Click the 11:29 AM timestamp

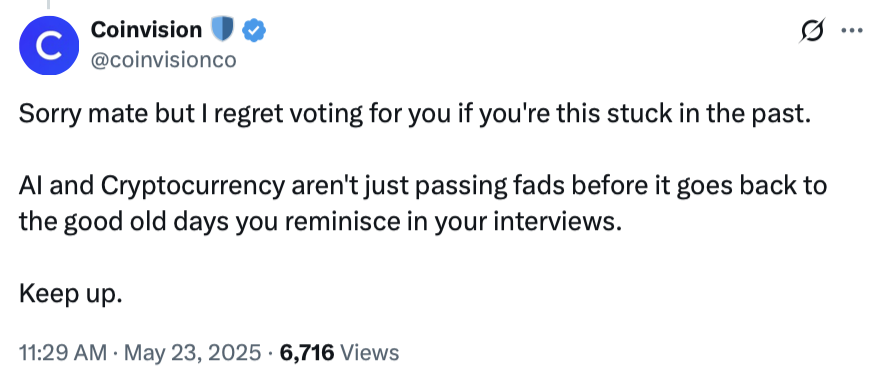coord(63,353)
